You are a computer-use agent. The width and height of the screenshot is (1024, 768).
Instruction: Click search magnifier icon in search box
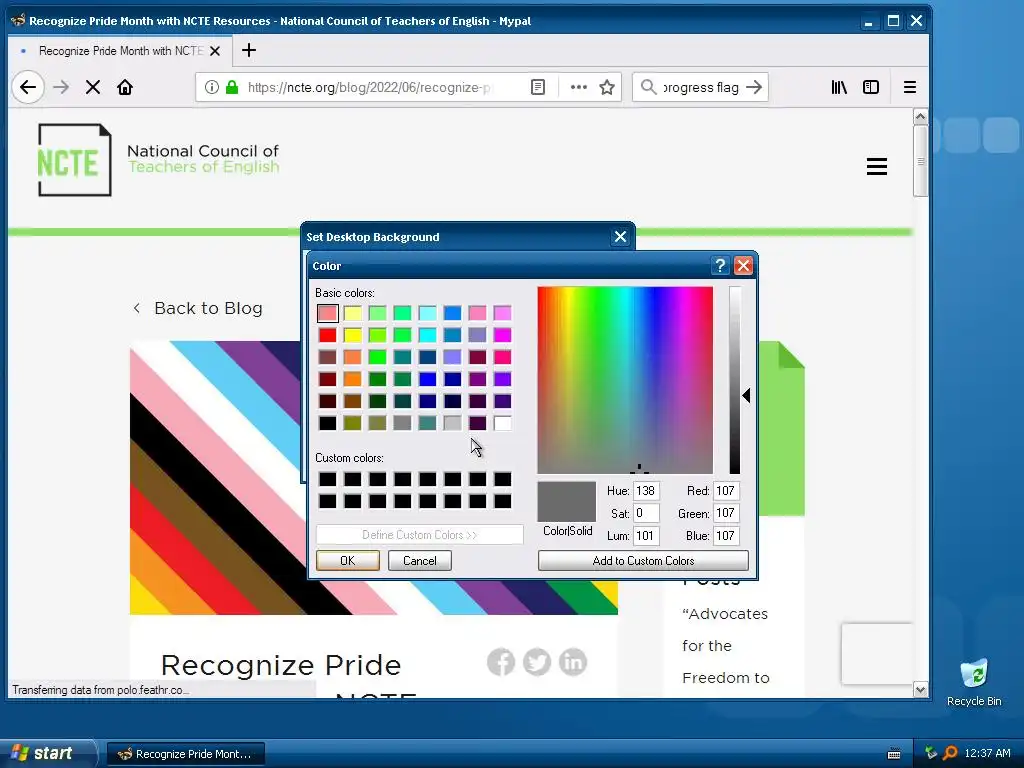tap(648, 87)
